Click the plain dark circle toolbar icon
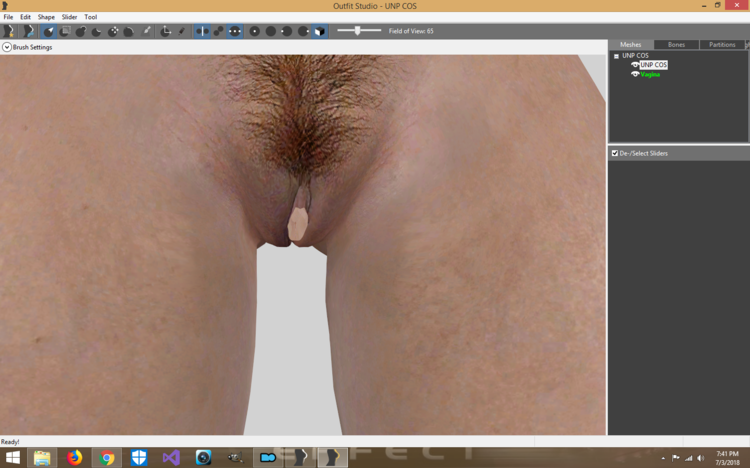This screenshot has height=468, width=750. coord(271,32)
